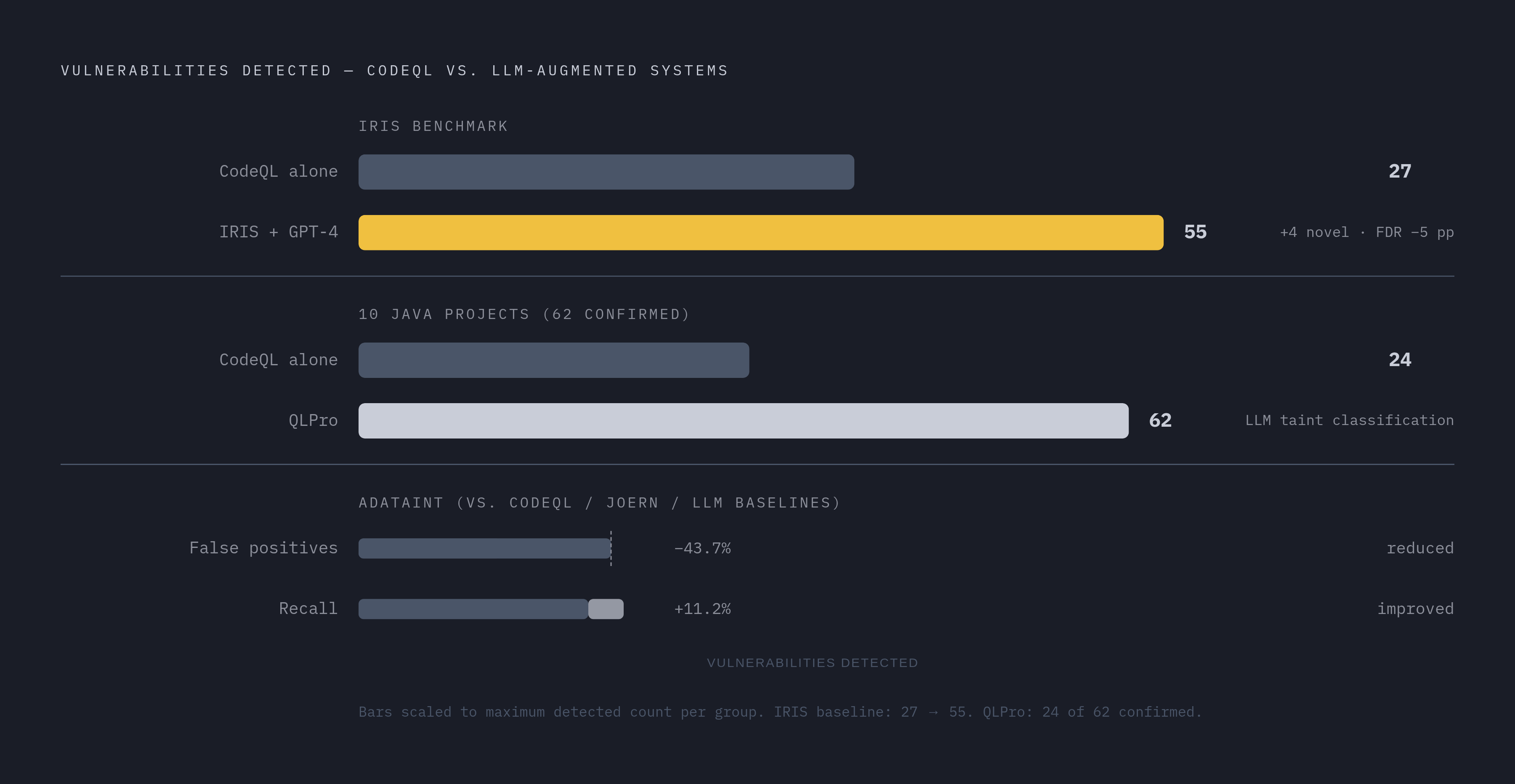Click the 'CodeQL alone' label in Java projects group
Image resolution: width=1515 pixels, height=784 pixels.
point(278,360)
